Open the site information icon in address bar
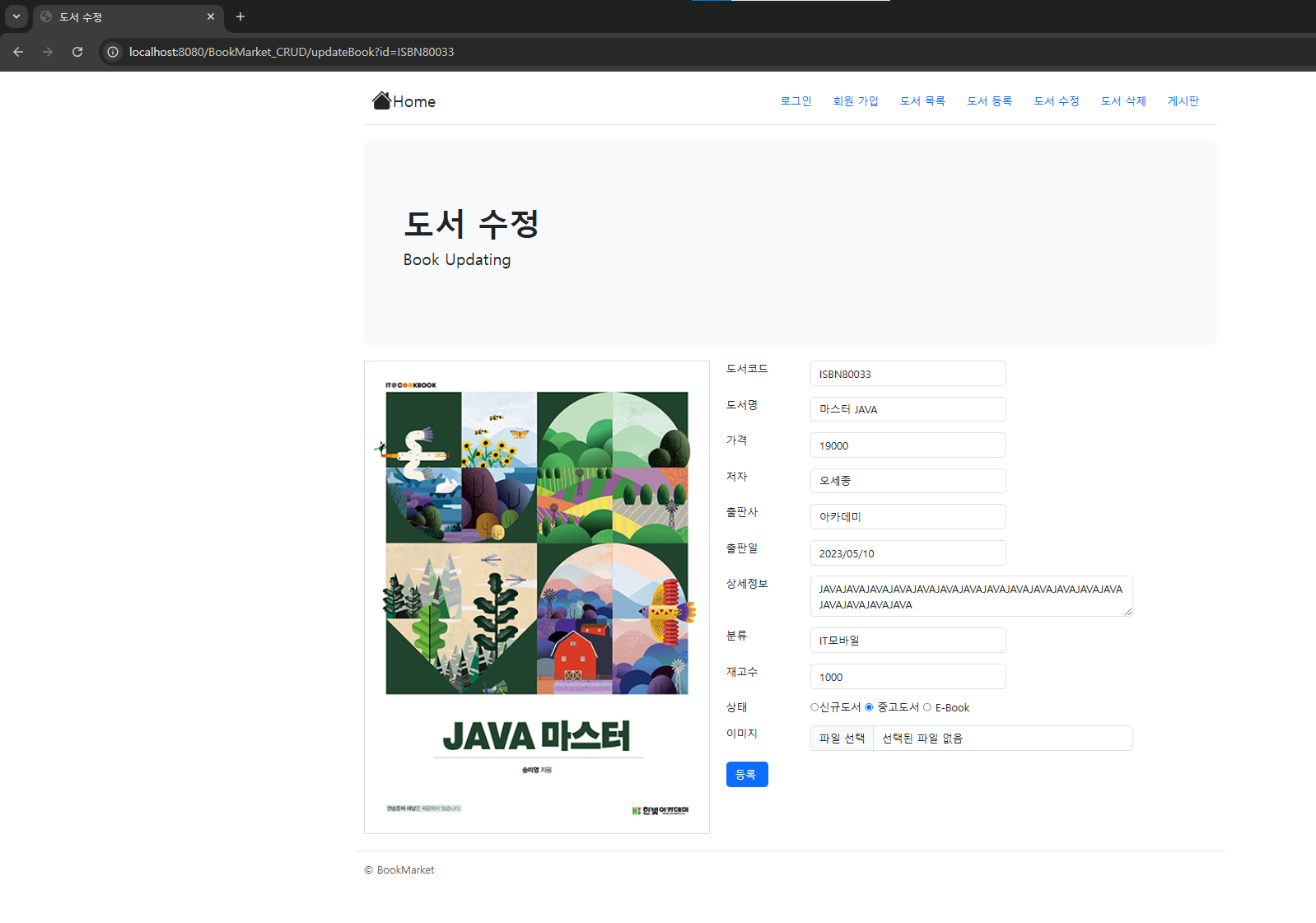The height and width of the screenshot is (923, 1316). (x=113, y=52)
